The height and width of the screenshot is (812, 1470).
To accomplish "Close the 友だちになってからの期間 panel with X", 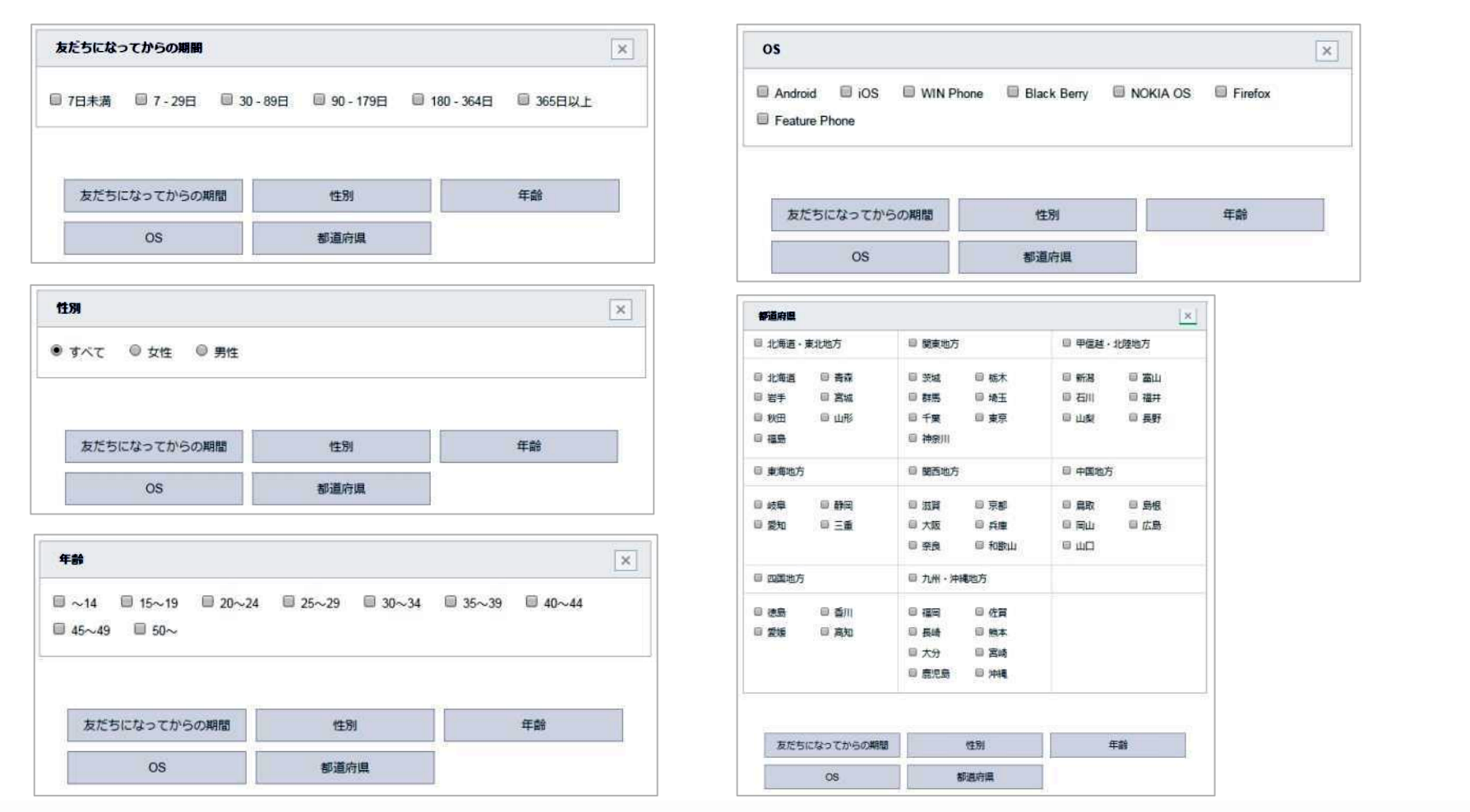I will pyautogui.click(x=622, y=49).
